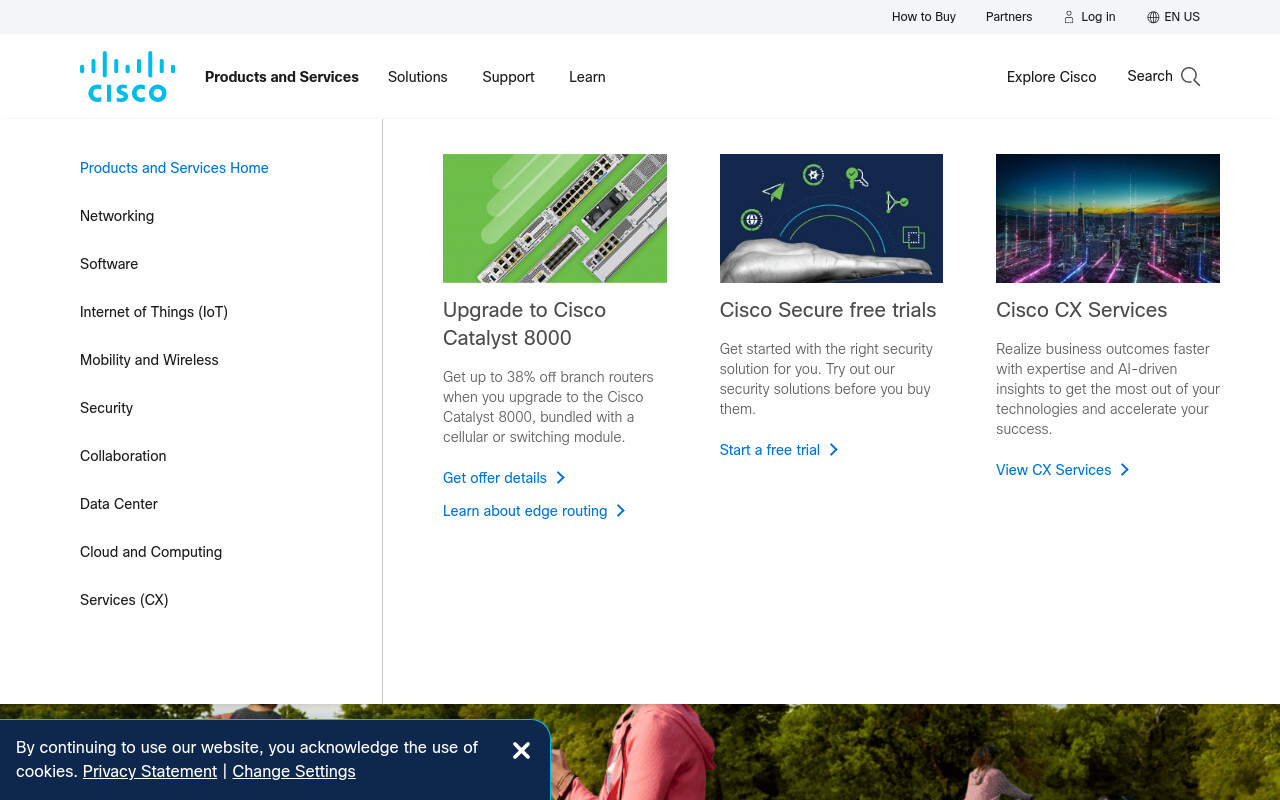
Task: Click the Search label
Action: (1150, 76)
